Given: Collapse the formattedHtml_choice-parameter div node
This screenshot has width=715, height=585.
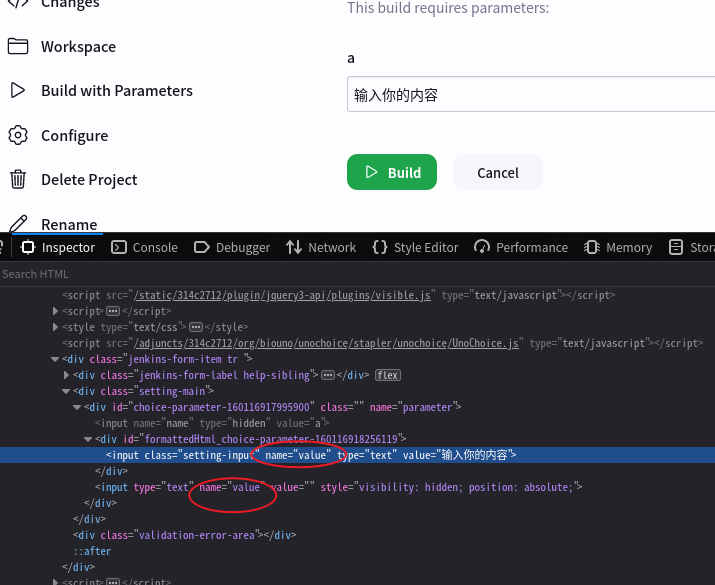Looking at the screenshot, I should [x=88, y=439].
